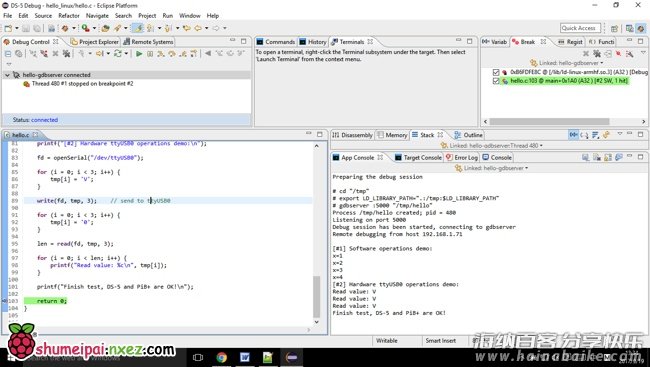
Task: Switch to the Registers tab
Action: pos(570,42)
